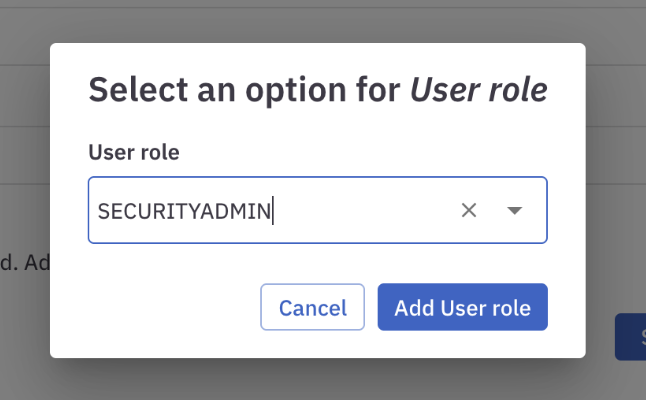This screenshot has height=400, width=646.
Task: Click the SECURITYADMIN text in the combo box
Action: click(184, 211)
